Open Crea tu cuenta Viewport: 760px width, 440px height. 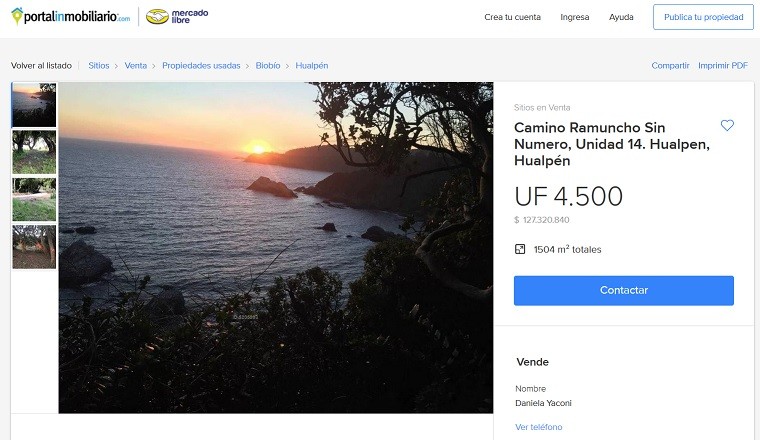pos(512,17)
